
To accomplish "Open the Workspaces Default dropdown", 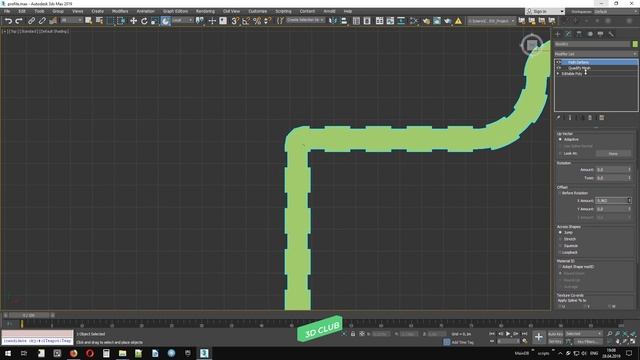I will 616,11.
